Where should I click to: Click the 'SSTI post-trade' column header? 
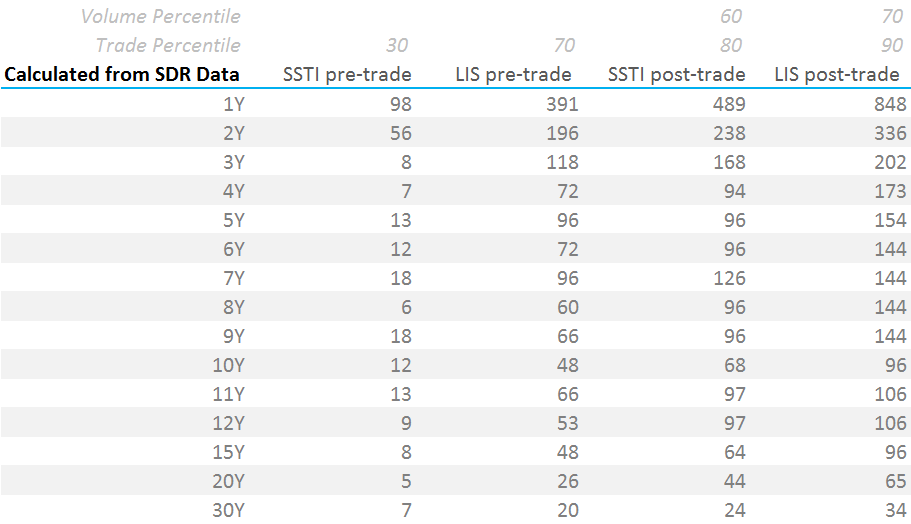677,74
